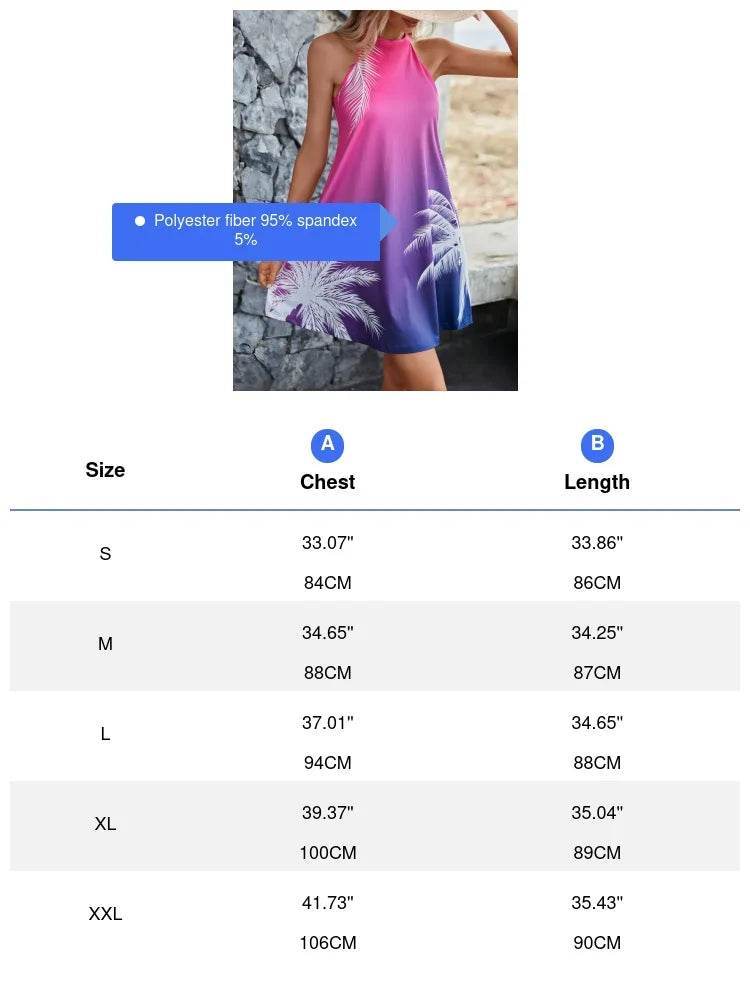Click the 33.07" chest value

tap(327, 543)
